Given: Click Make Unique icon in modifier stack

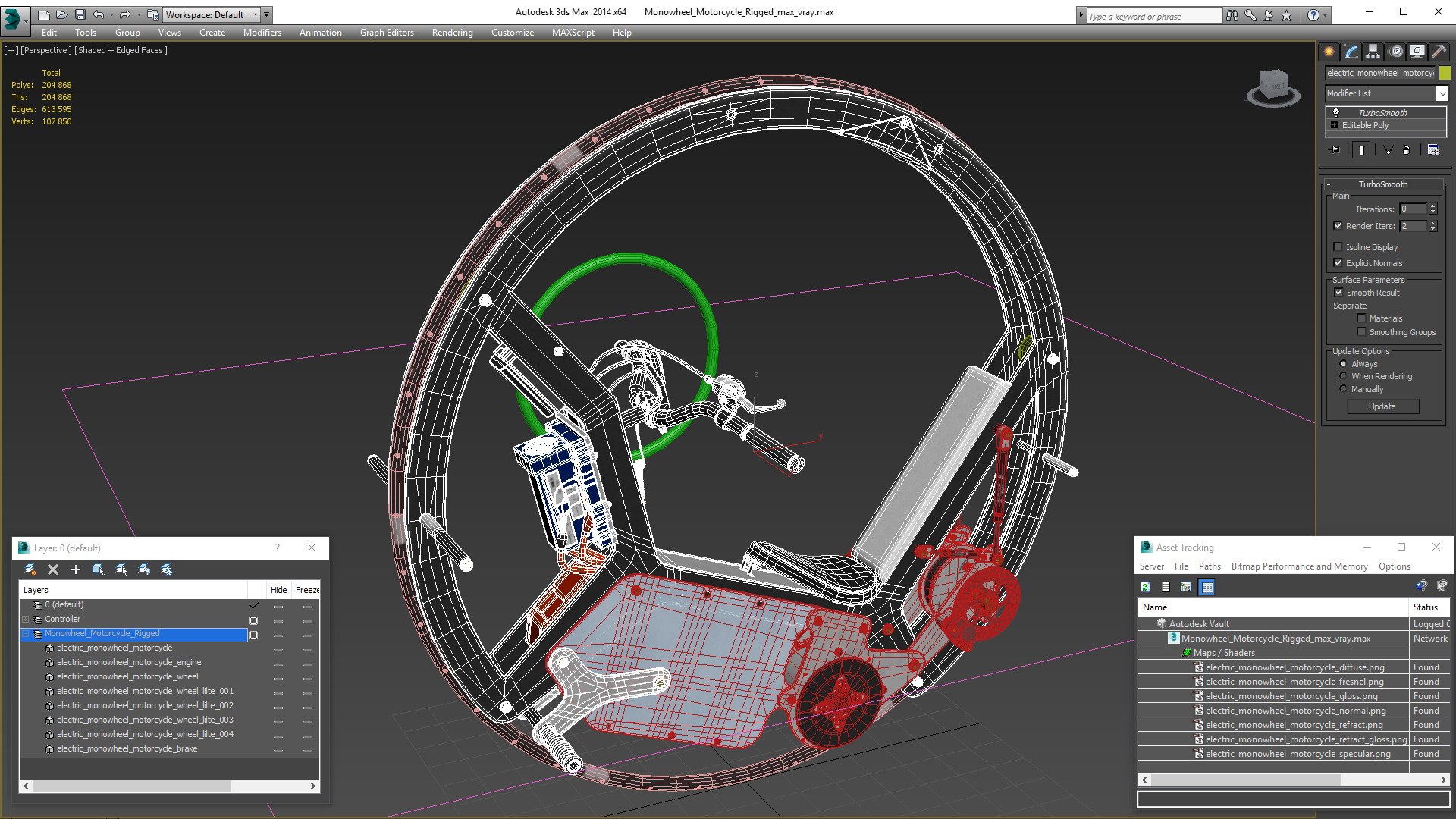Looking at the screenshot, I should 1388,150.
